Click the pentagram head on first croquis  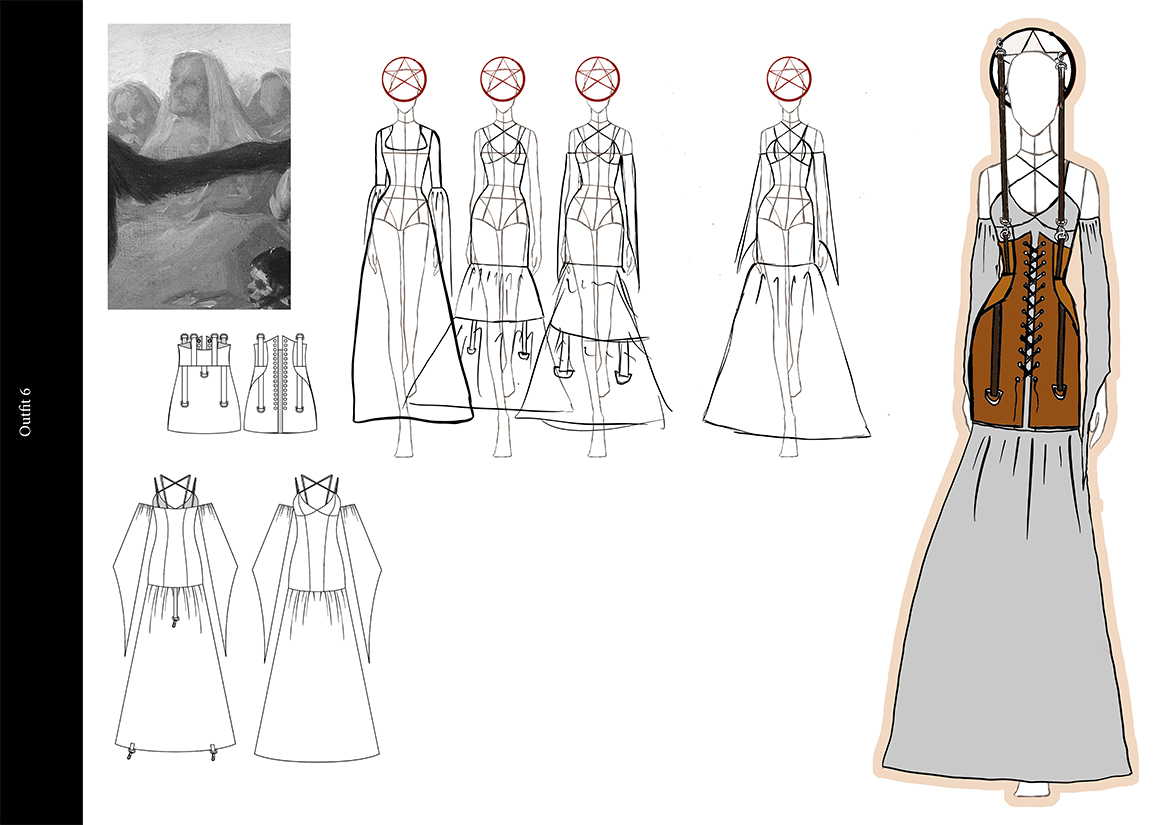point(404,78)
